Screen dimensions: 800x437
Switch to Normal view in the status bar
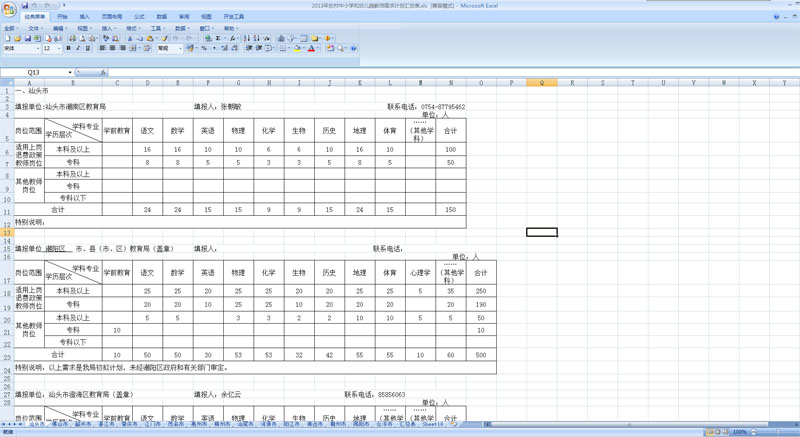point(709,432)
